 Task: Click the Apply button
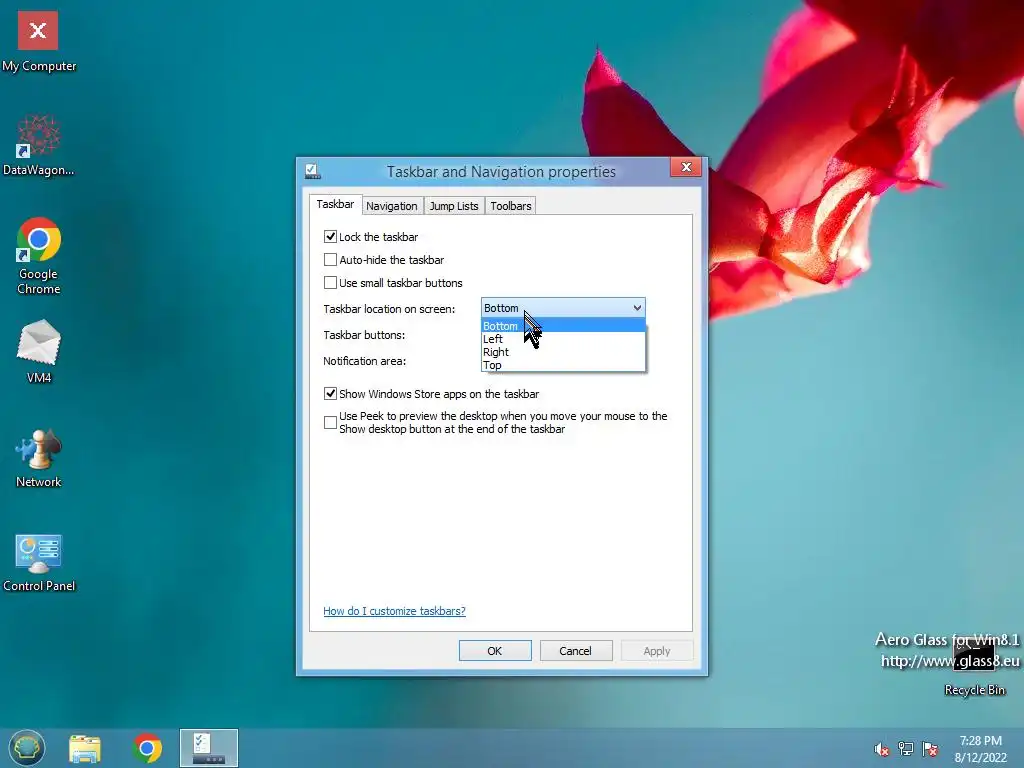coord(657,650)
